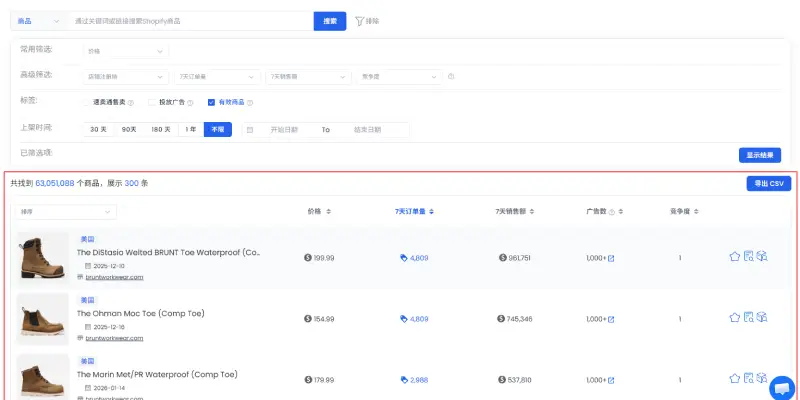
Task: Sort by 竞争度 column arrows
Action: pyautogui.click(x=696, y=212)
